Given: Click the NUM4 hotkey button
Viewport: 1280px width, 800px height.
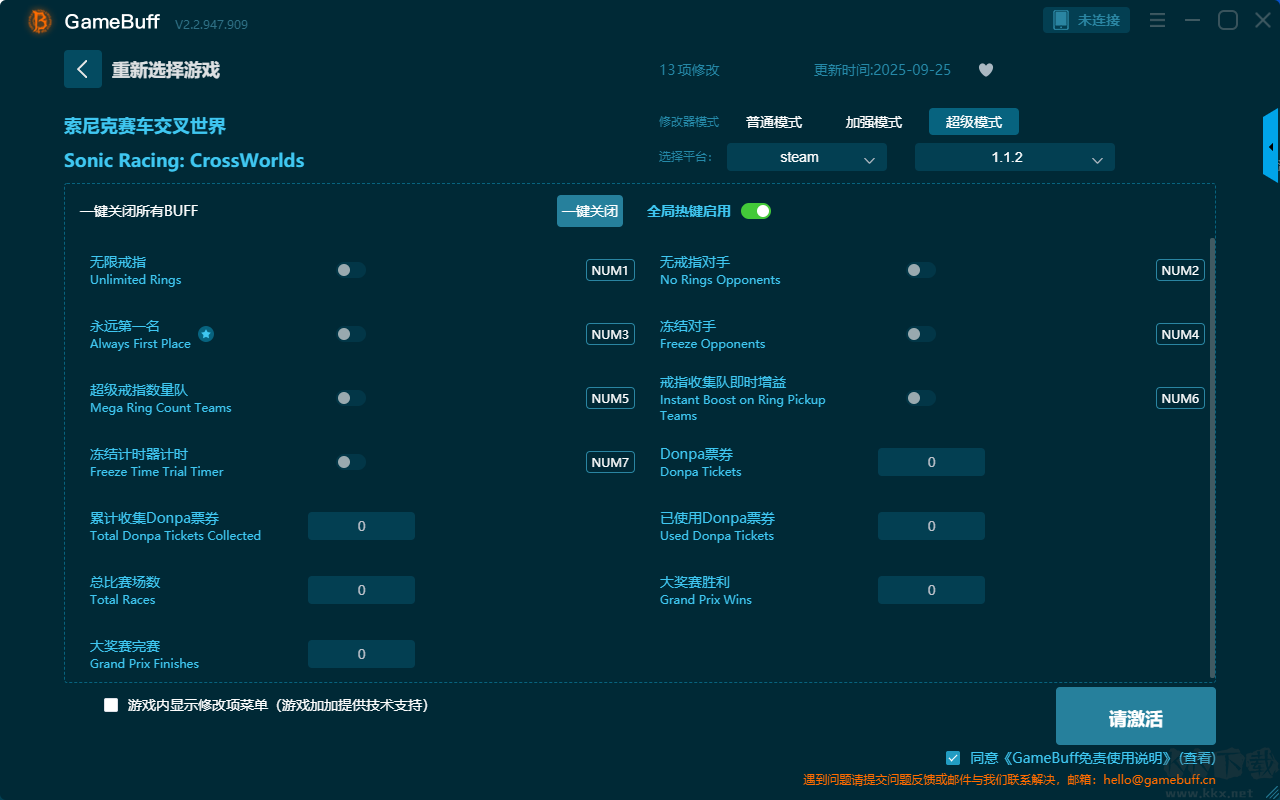Looking at the screenshot, I should (1180, 334).
